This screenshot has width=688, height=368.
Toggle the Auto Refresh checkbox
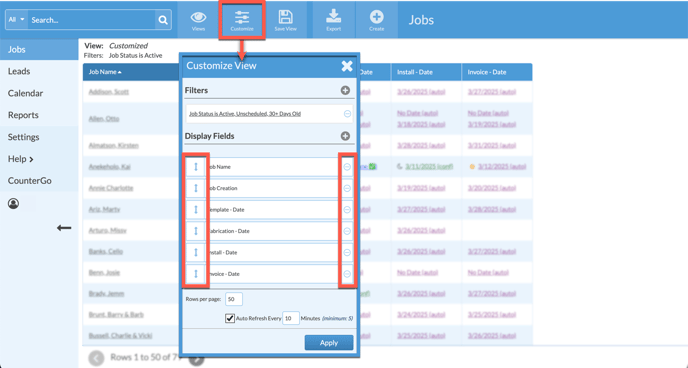(229, 318)
